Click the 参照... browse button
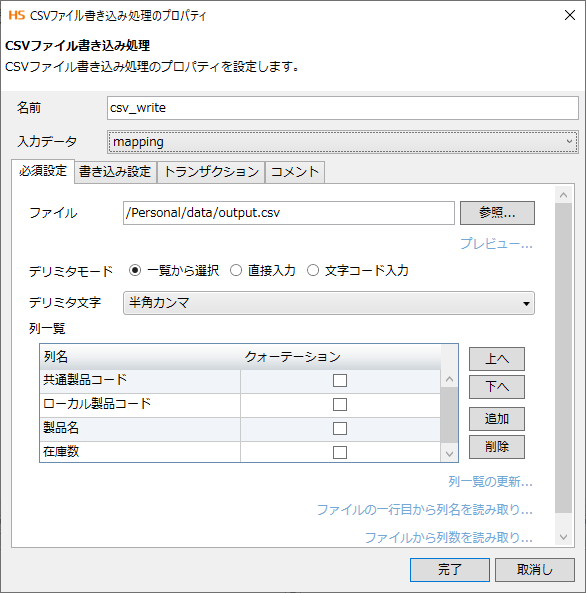The height and width of the screenshot is (593, 586). 497,213
